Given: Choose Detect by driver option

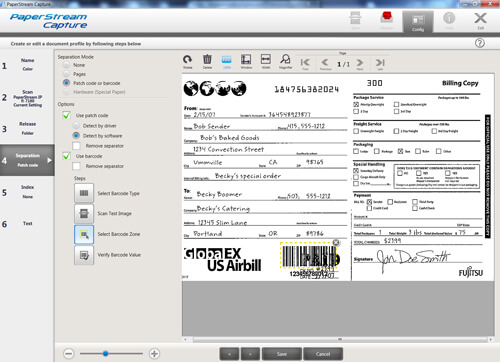Looking at the screenshot, I should (76, 126).
